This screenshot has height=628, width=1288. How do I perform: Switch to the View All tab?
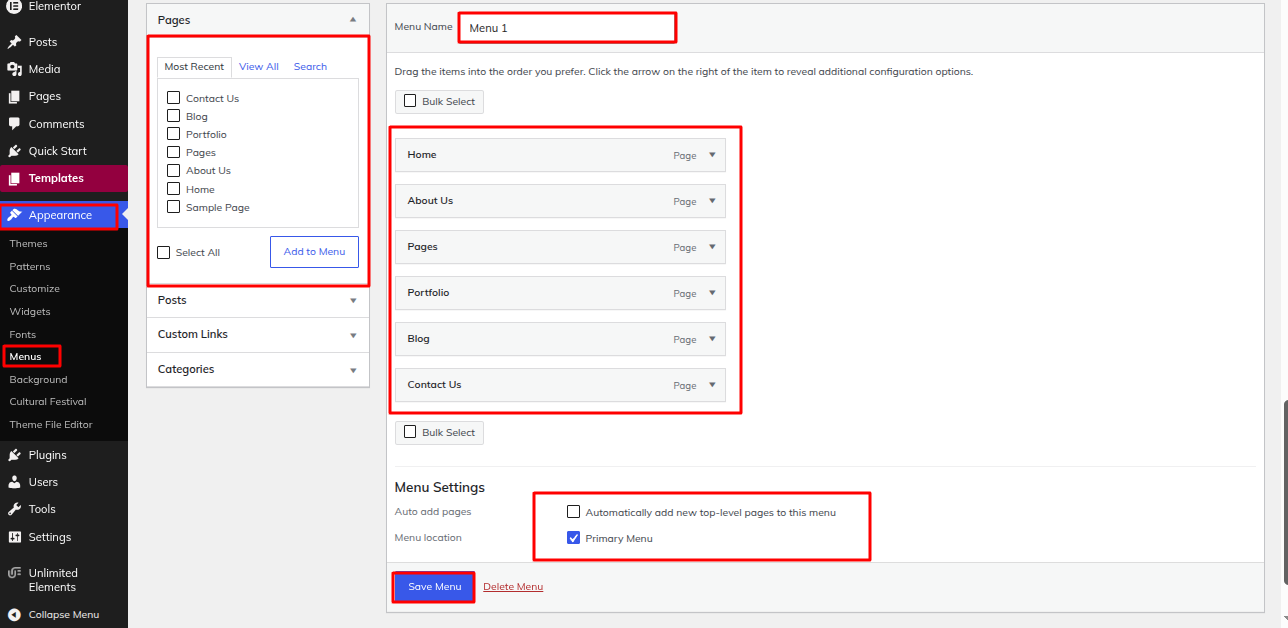click(259, 67)
